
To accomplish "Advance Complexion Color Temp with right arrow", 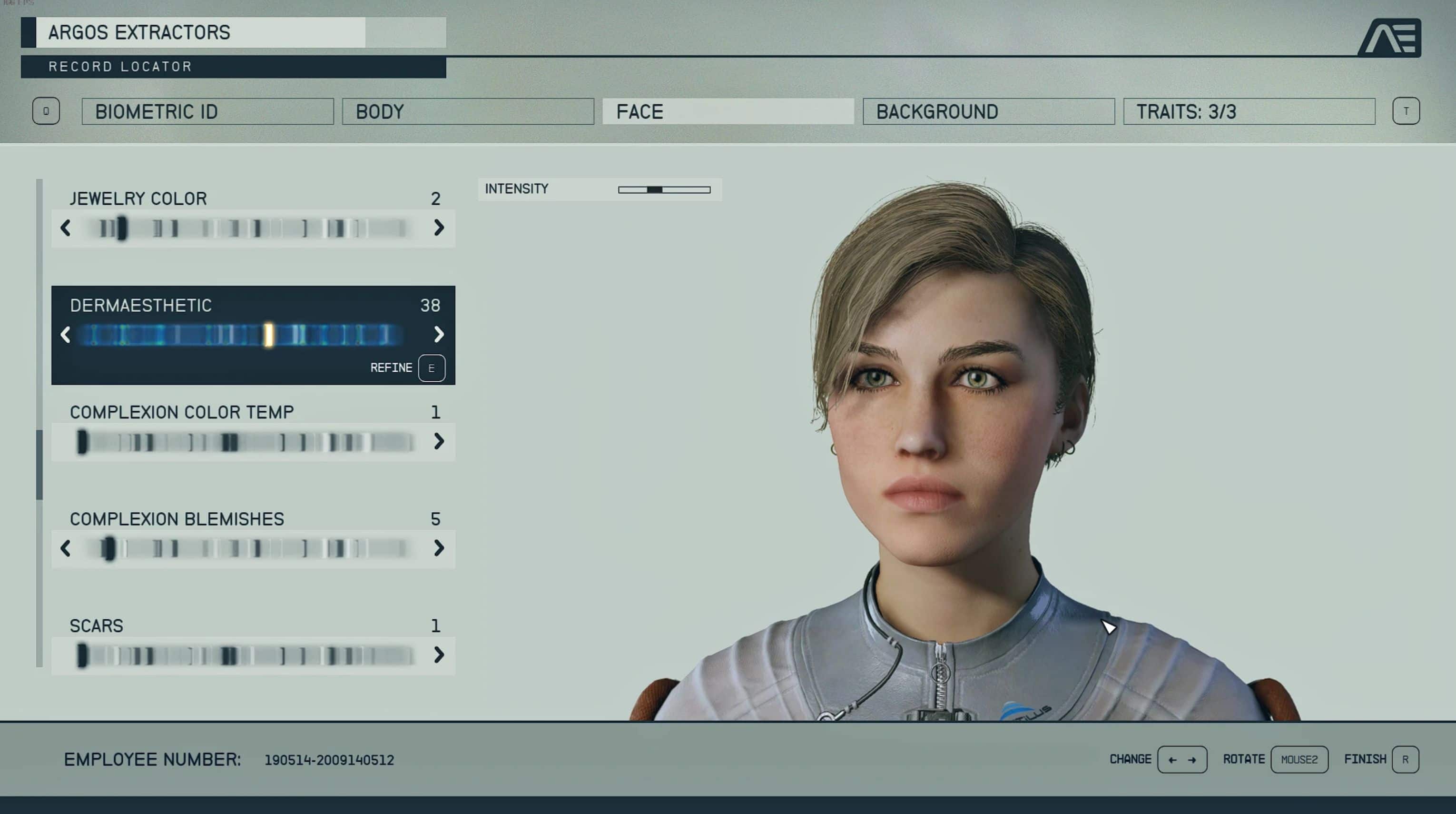I will (439, 441).
